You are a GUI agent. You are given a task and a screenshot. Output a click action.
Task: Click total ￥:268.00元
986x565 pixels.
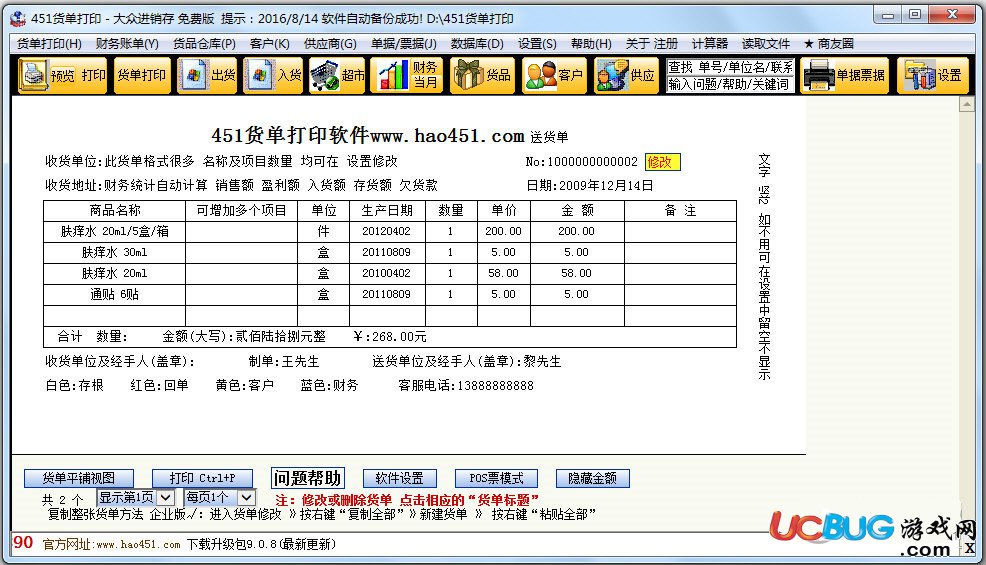pos(391,337)
